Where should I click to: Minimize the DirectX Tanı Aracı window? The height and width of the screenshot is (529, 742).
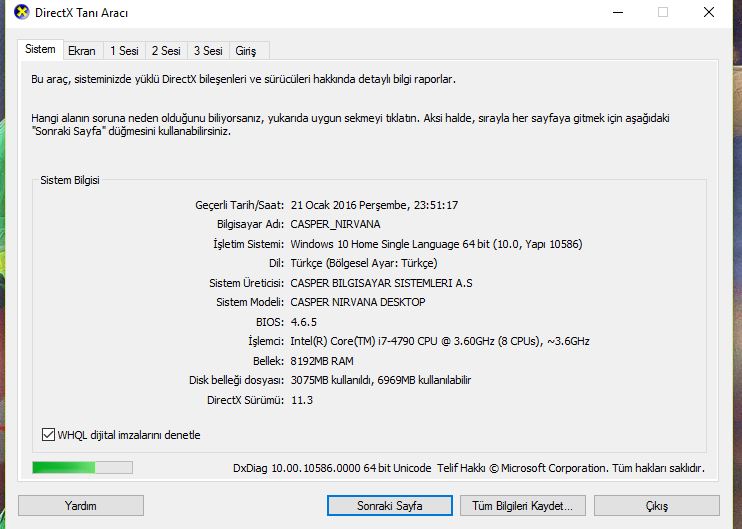point(618,12)
